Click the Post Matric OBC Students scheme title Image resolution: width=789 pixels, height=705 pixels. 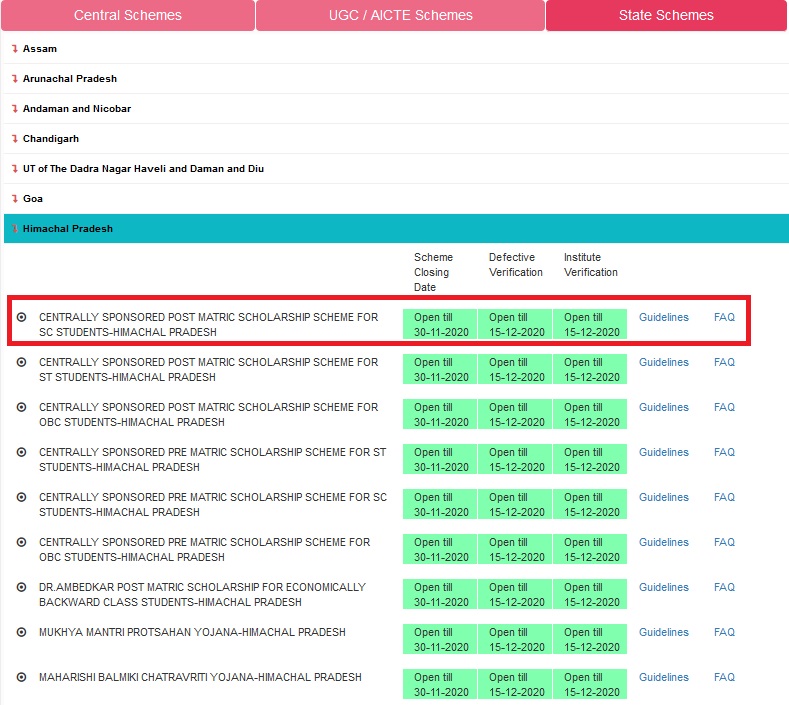[208, 415]
